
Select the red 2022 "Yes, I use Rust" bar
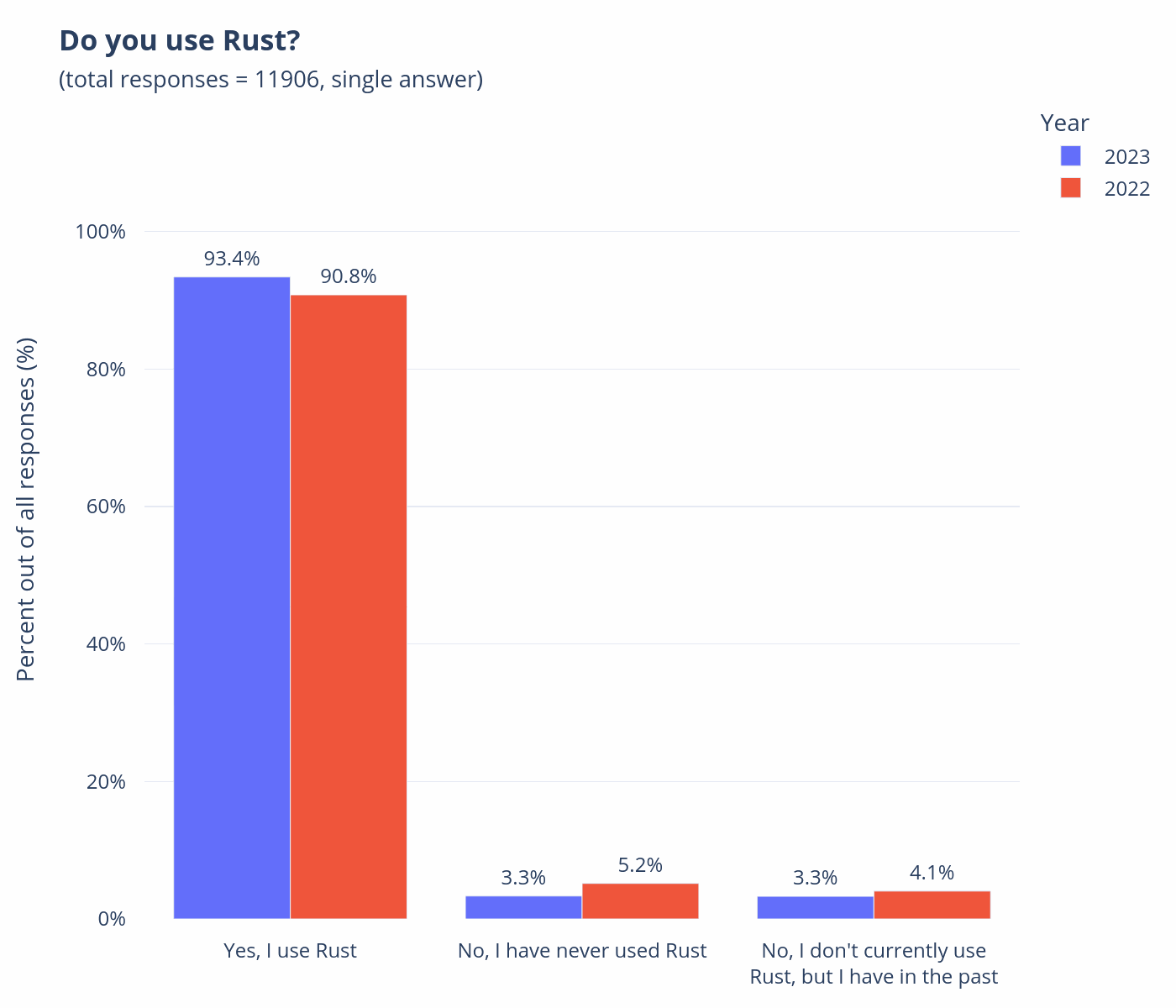click(349, 606)
